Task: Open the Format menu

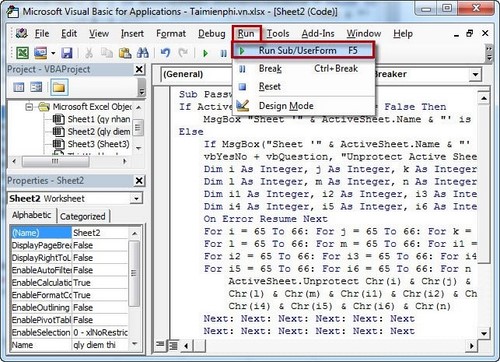Action: pyautogui.click(x=171, y=33)
